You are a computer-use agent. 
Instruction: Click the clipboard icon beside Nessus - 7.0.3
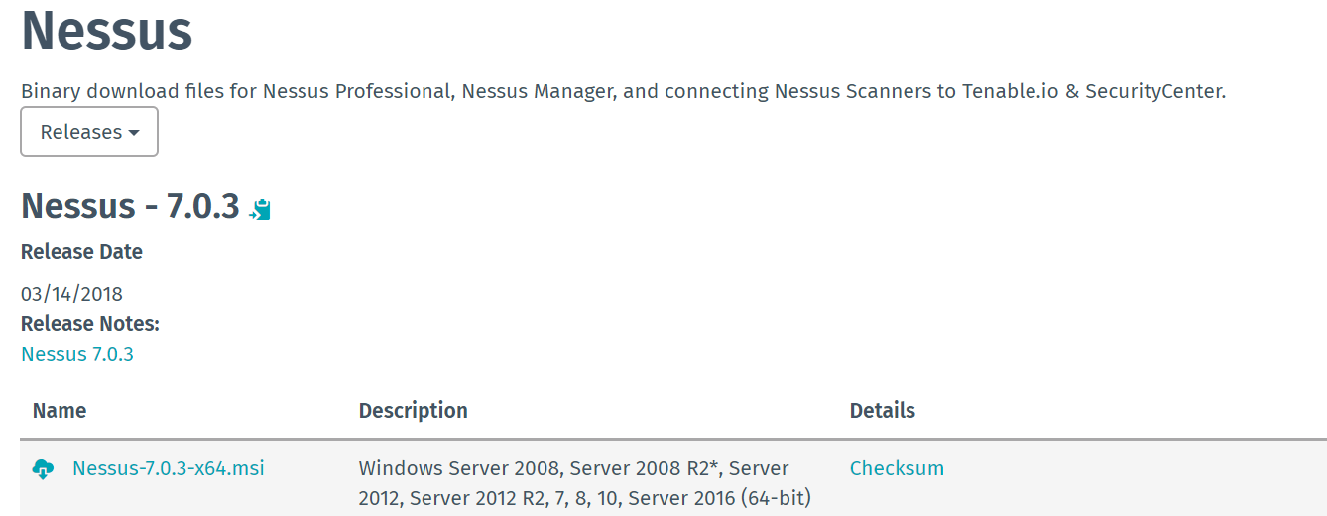click(x=261, y=209)
